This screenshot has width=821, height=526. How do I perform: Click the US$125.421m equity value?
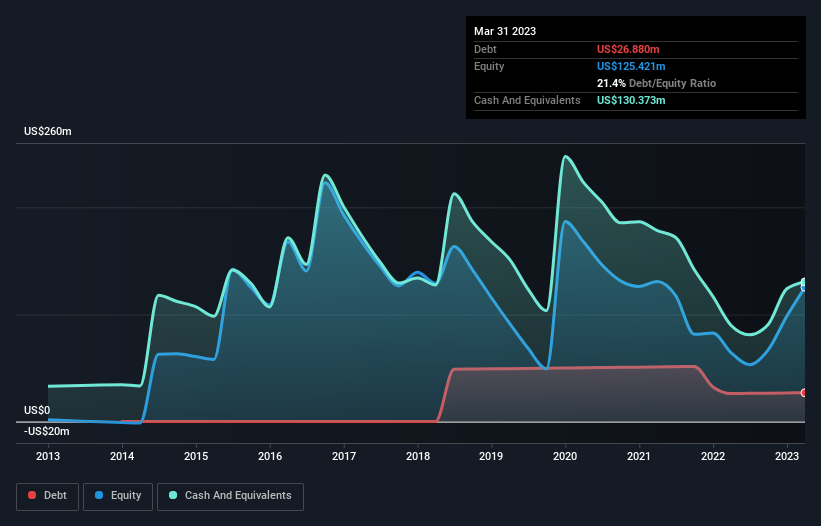click(631, 66)
